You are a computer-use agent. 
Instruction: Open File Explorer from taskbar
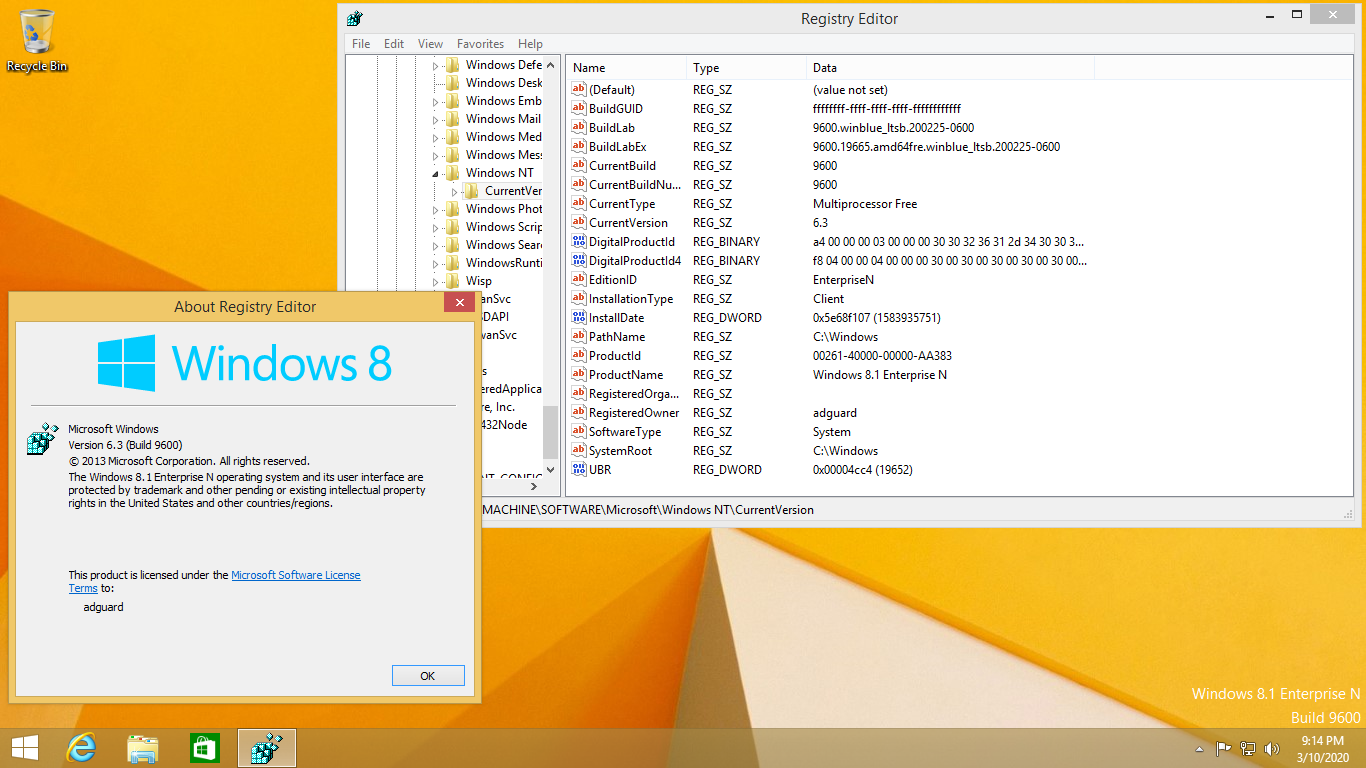pos(143,748)
